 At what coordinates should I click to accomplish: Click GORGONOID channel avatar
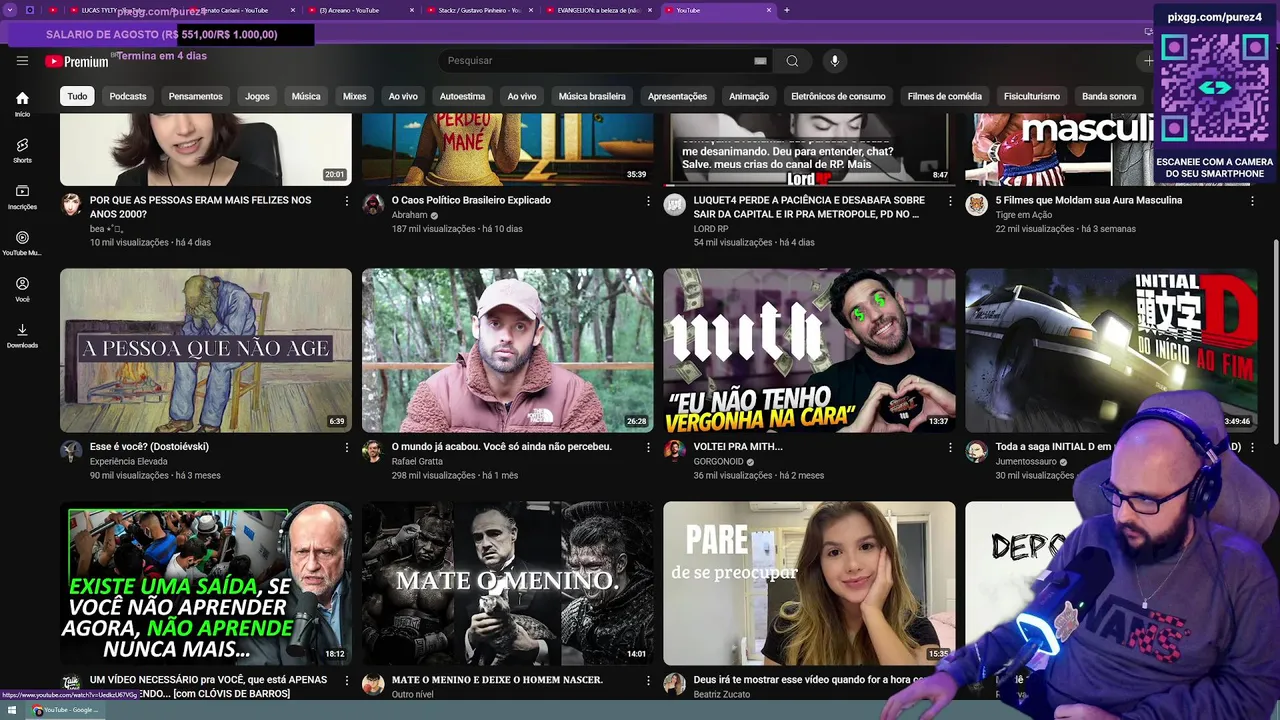click(675, 451)
